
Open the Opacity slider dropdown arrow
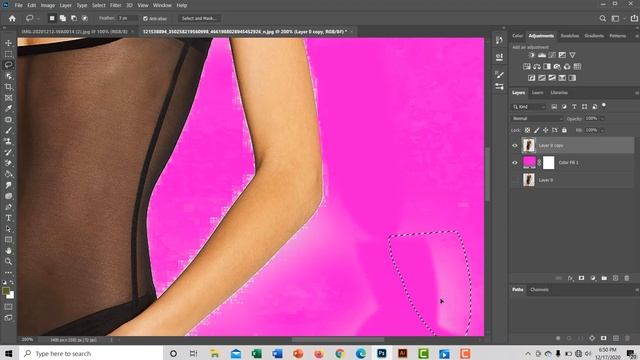(602, 118)
